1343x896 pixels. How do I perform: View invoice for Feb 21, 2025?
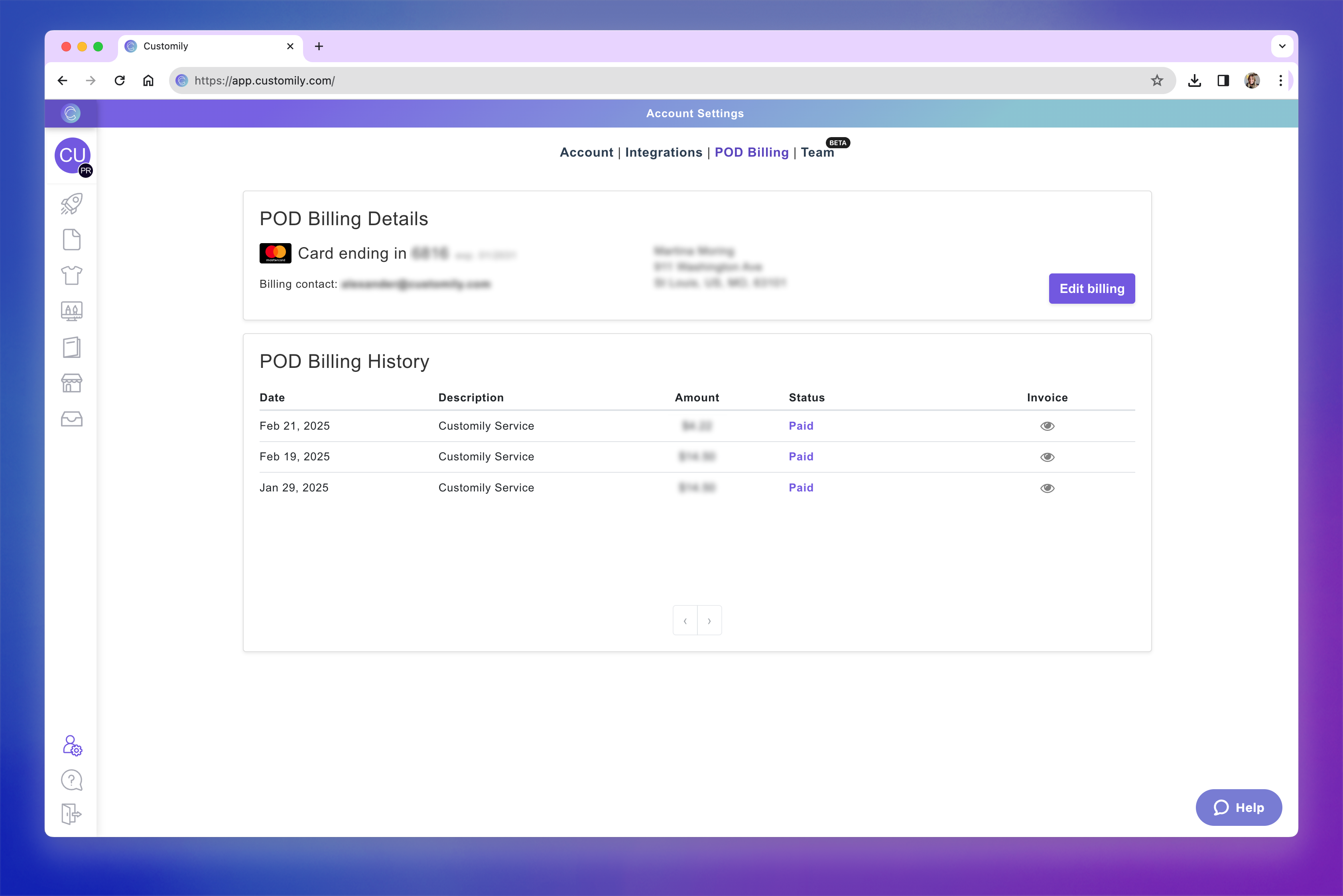(1047, 426)
